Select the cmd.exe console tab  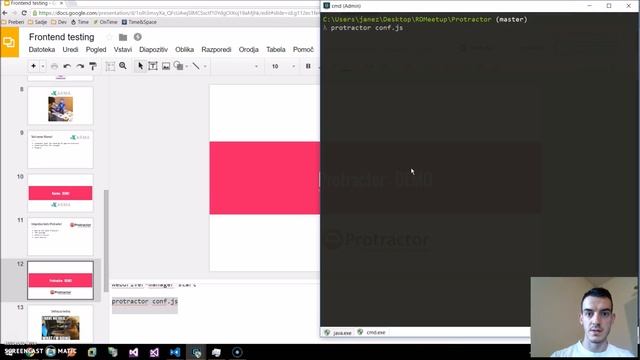pyautogui.click(x=372, y=332)
